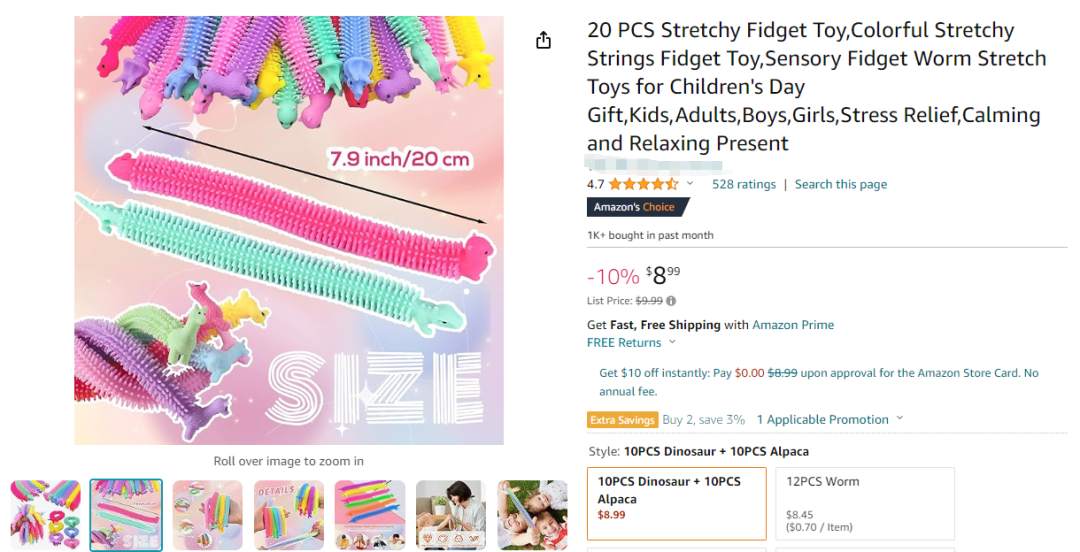Open the Amazon Prime link
Viewport: 1080px width, 552px height.
(793, 325)
